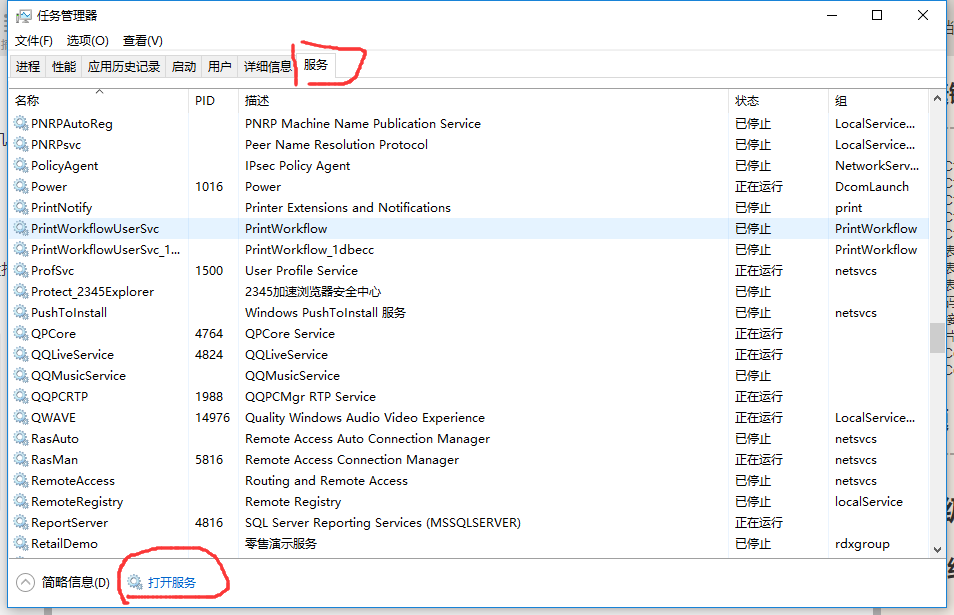Click the PushToInstall service icon

point(22,312)
